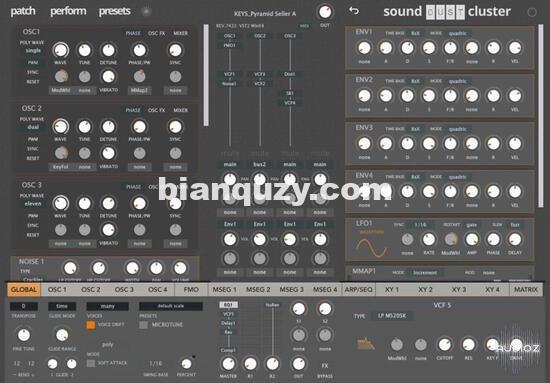The height and width of the screenshot is (383, 550).
Task: Click the TRANSPOSE value field
Action: 24,306
